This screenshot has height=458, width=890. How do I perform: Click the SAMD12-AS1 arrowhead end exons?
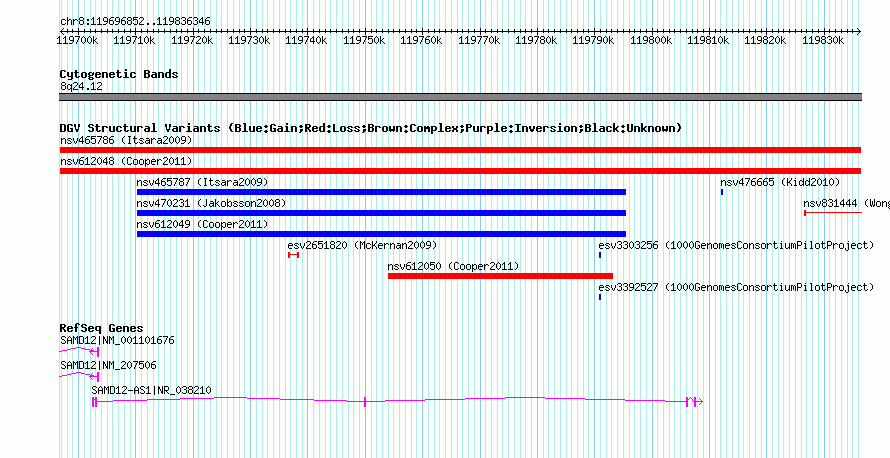point(694,402)
